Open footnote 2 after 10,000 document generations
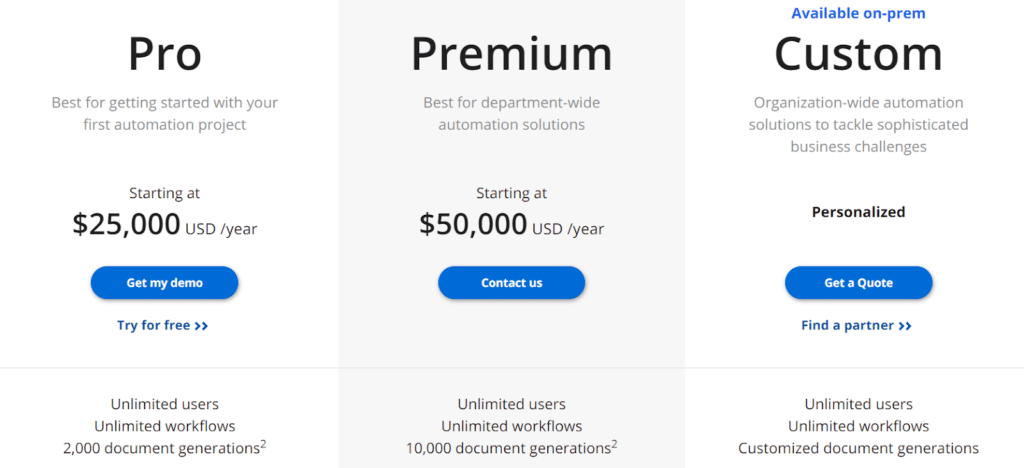Screen dimensions: 1024x468 click(x=614, y=444)
